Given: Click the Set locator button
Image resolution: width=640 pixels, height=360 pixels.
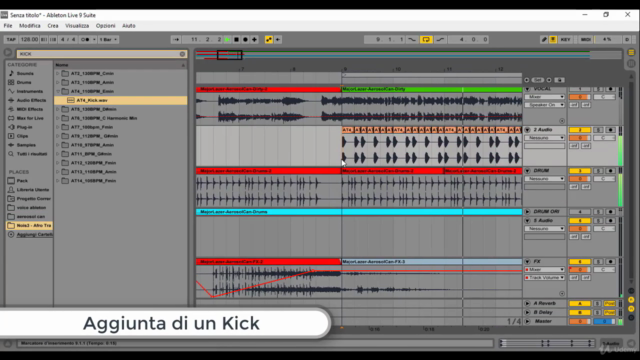Looking at the screenshot, I should coord(538,80).
